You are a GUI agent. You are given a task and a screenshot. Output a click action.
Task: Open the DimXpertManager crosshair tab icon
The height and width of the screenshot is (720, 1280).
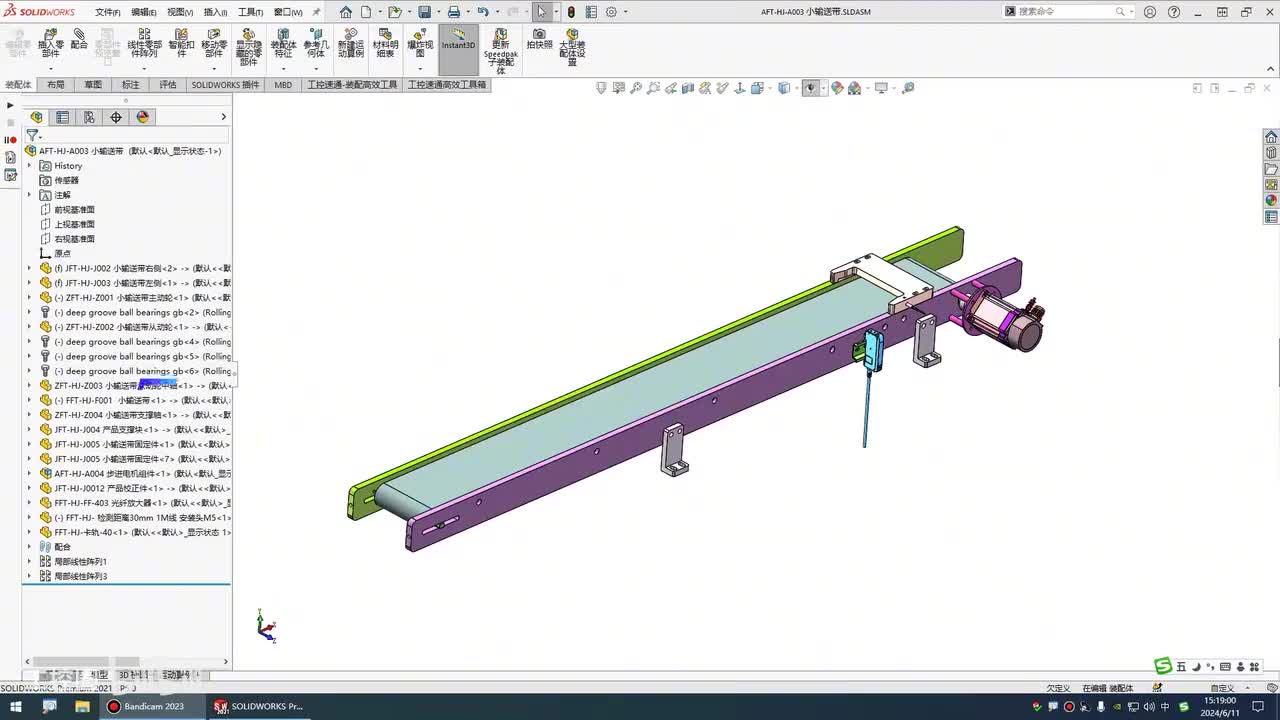click(116, 117)
